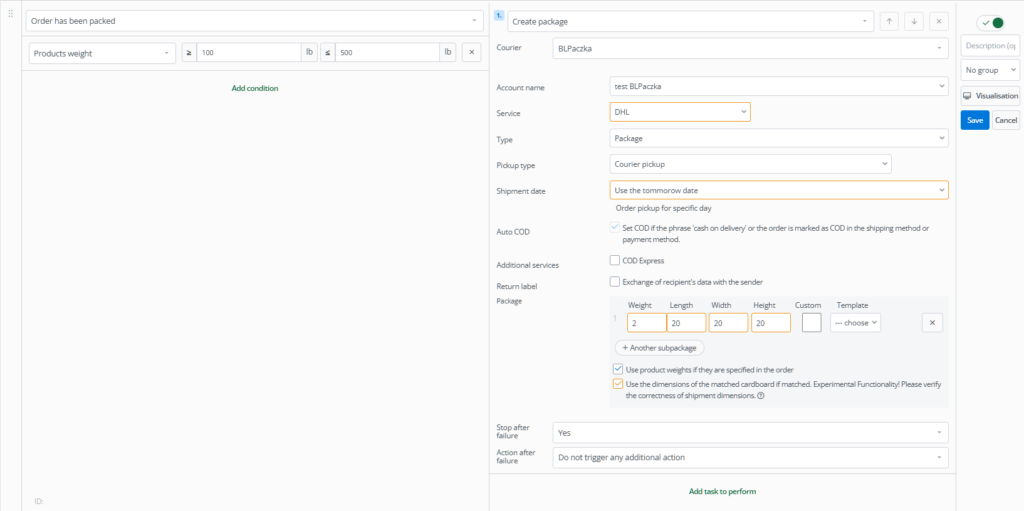The image size is (1024, 511).
Task: Click Add task to perform
Action: coord(722,491)
